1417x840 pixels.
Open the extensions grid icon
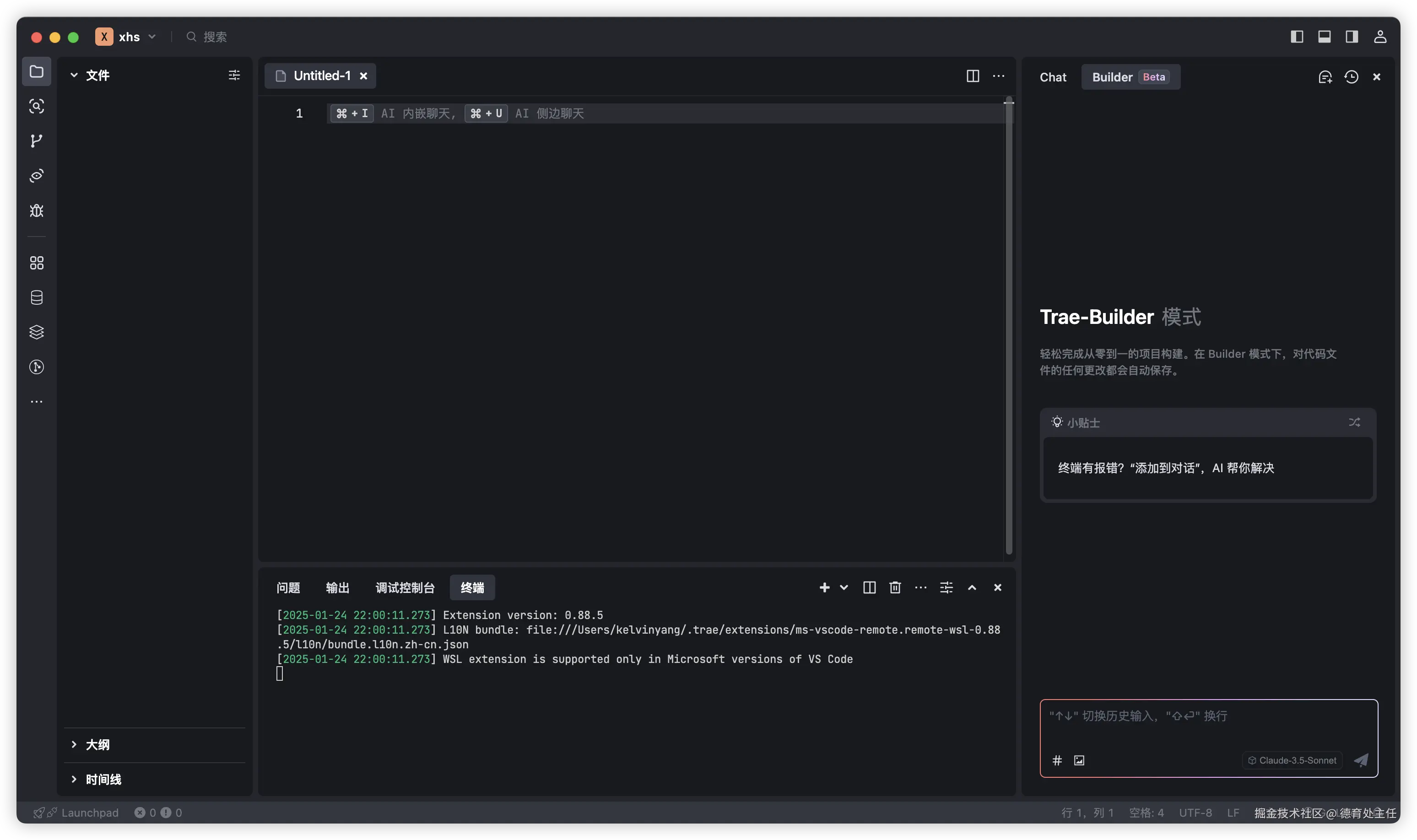click(x=36, y=263)
